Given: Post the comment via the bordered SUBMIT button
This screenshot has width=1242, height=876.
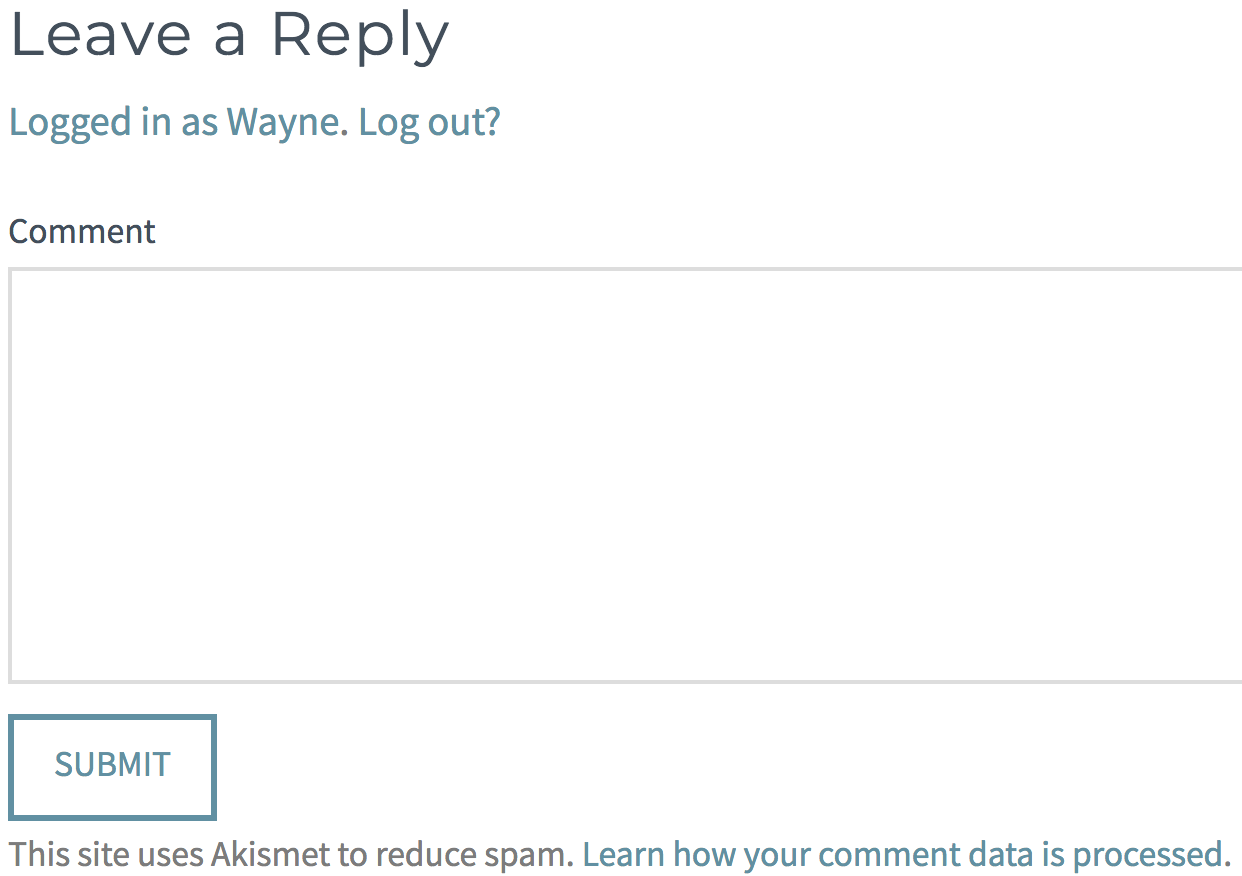Looking at the screenshot, I should coord(112,766).
